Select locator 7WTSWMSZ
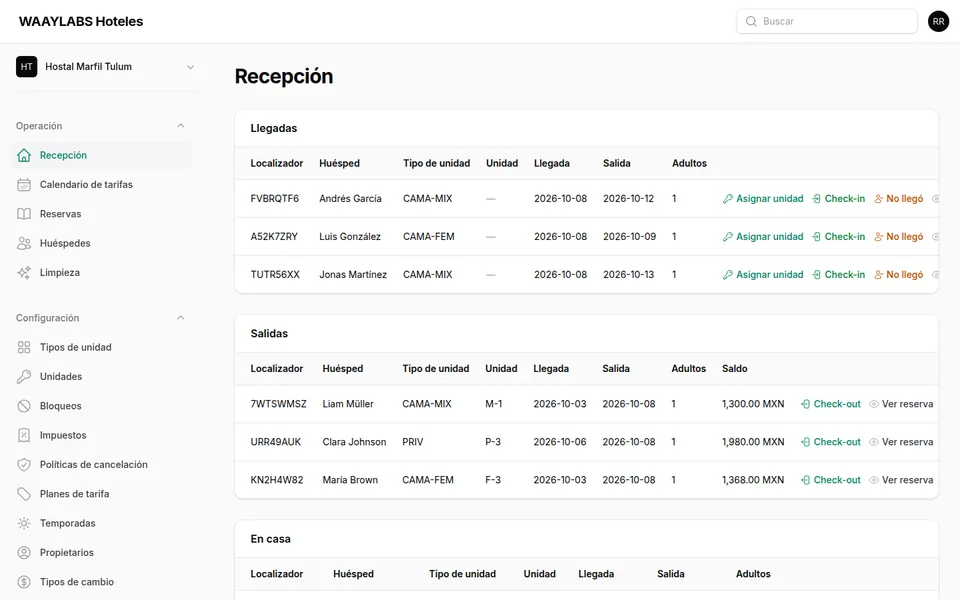This screenshot has width=960, height=600. 279,404
